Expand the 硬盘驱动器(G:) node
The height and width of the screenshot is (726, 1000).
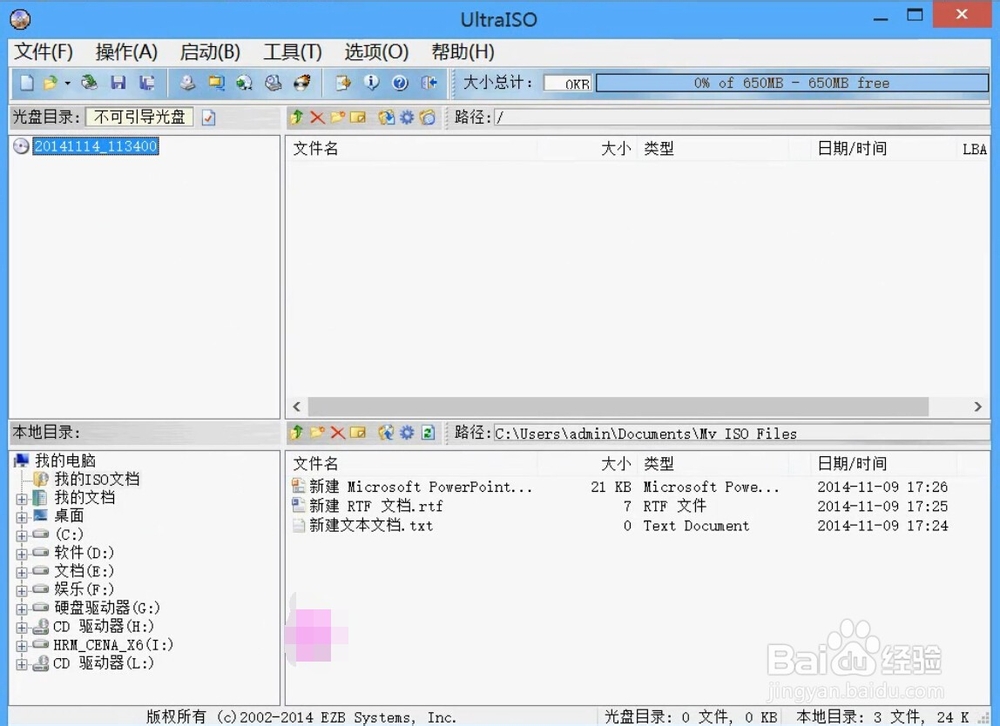point(22,609)
